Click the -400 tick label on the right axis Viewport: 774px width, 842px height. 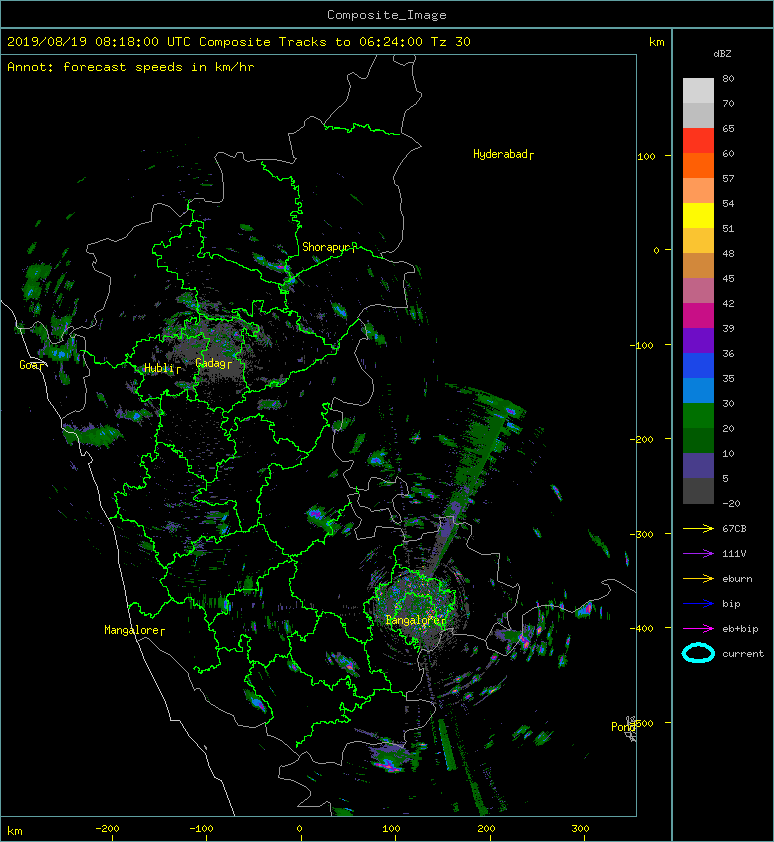coord(642,628)
